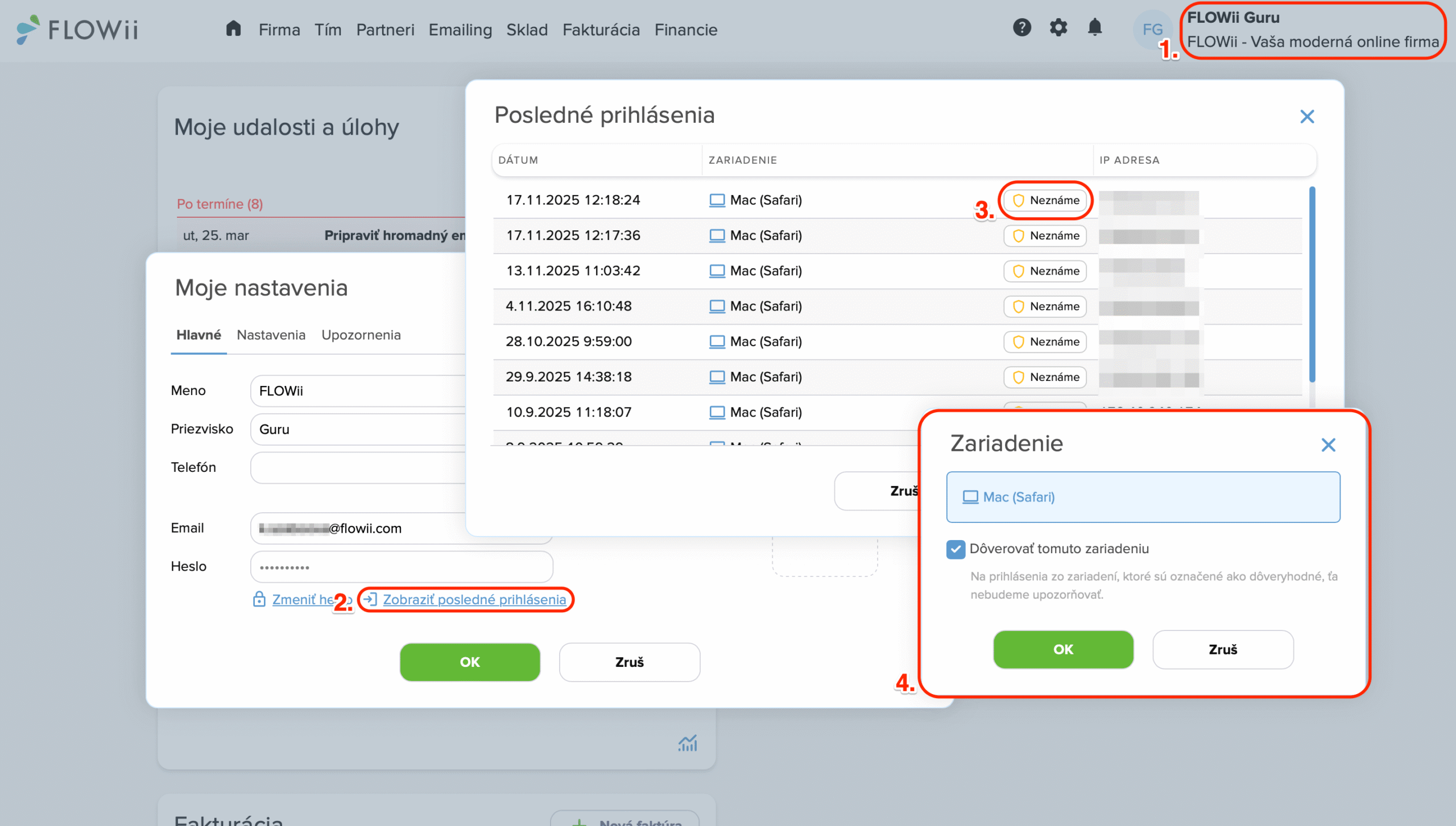Image resolution: width=1456 pixels, height=826 pixels.
Task: Open the Sklad menu
Action: [x=527, y=30]
